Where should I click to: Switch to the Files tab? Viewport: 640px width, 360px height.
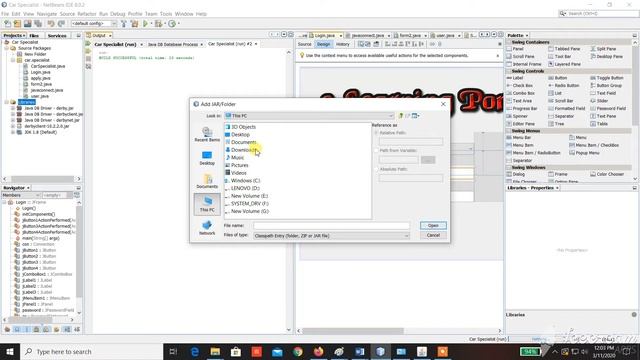pos(34,36)
